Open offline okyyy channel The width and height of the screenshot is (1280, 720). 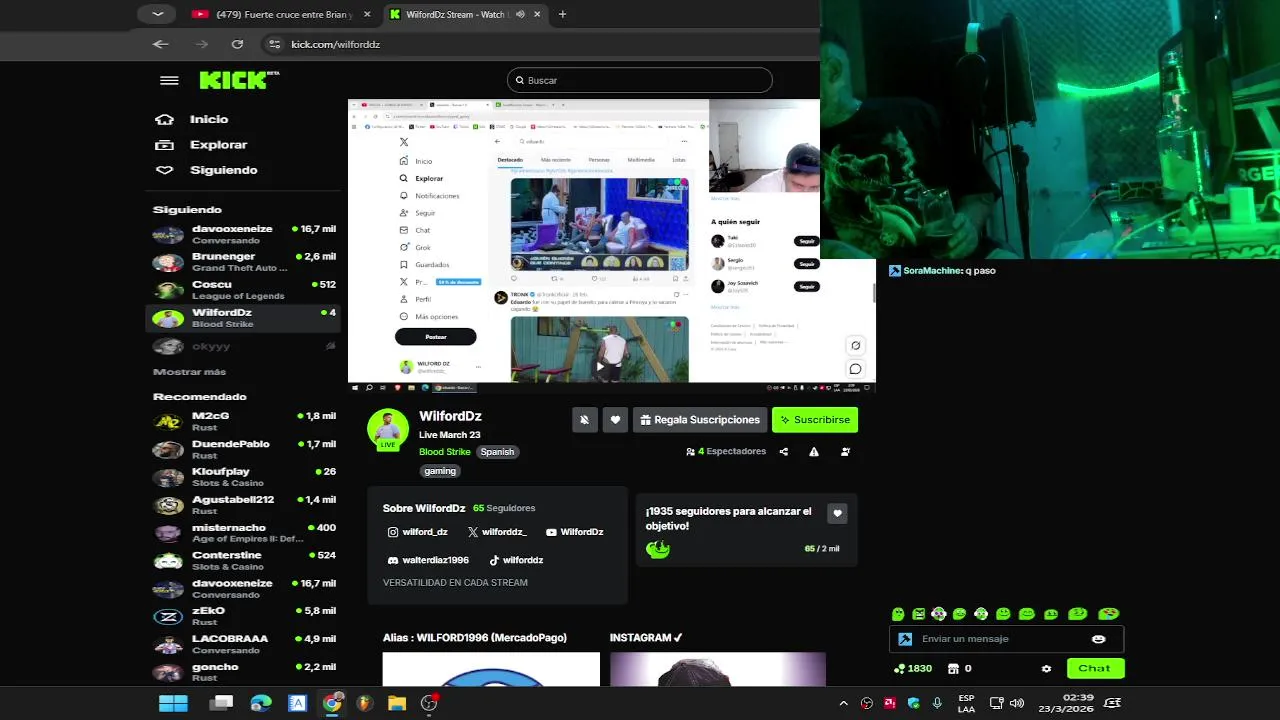(243, 346)
